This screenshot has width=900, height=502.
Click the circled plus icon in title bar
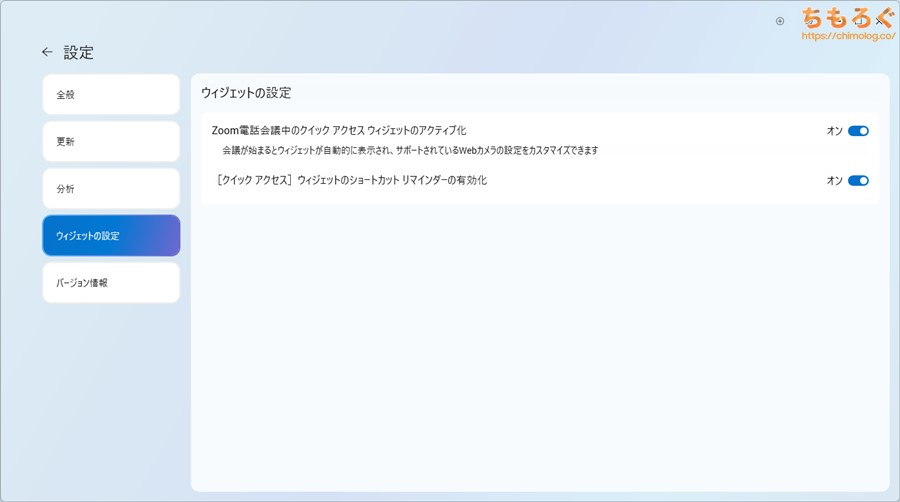(780, 20)
